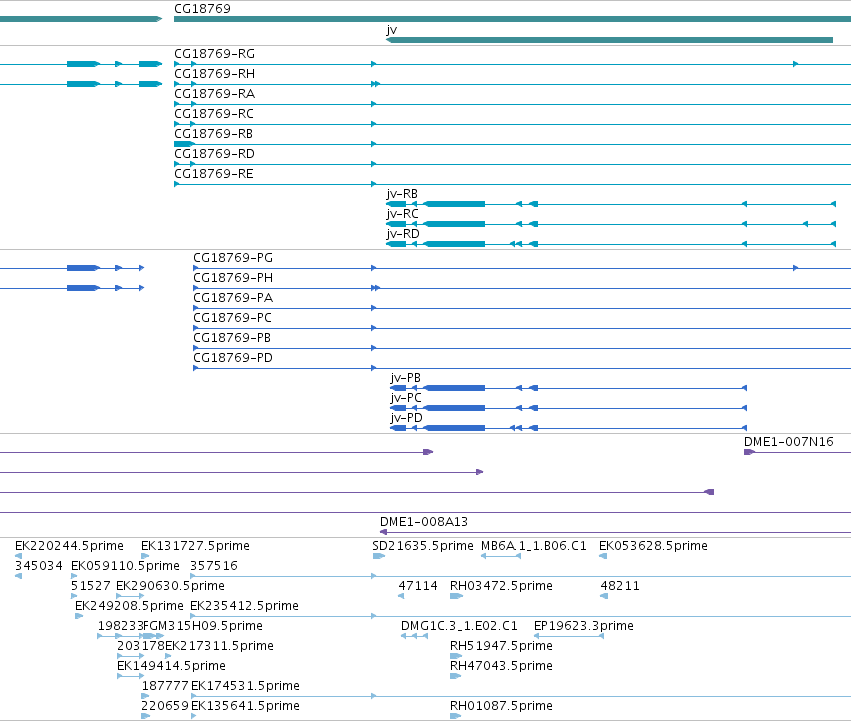Select EST EK174531.5prime

245,686
